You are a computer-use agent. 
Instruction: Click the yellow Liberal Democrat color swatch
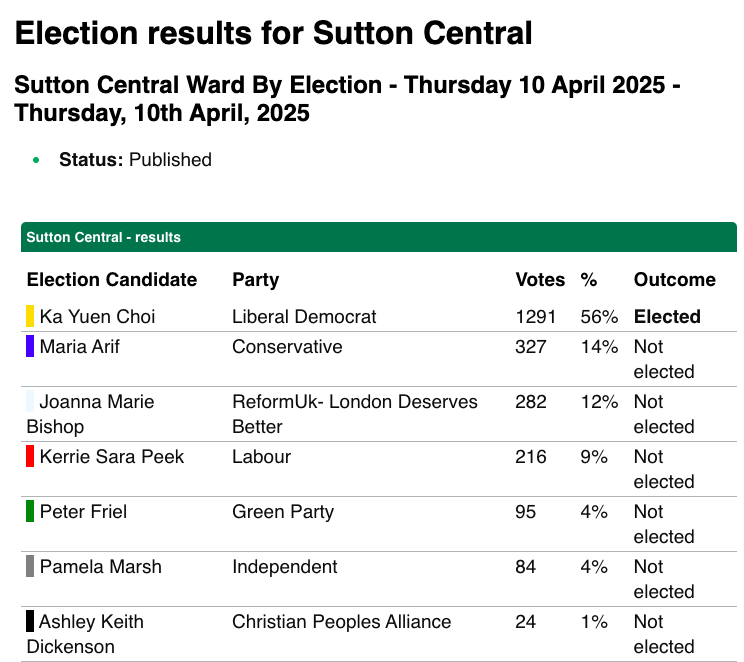30,317
